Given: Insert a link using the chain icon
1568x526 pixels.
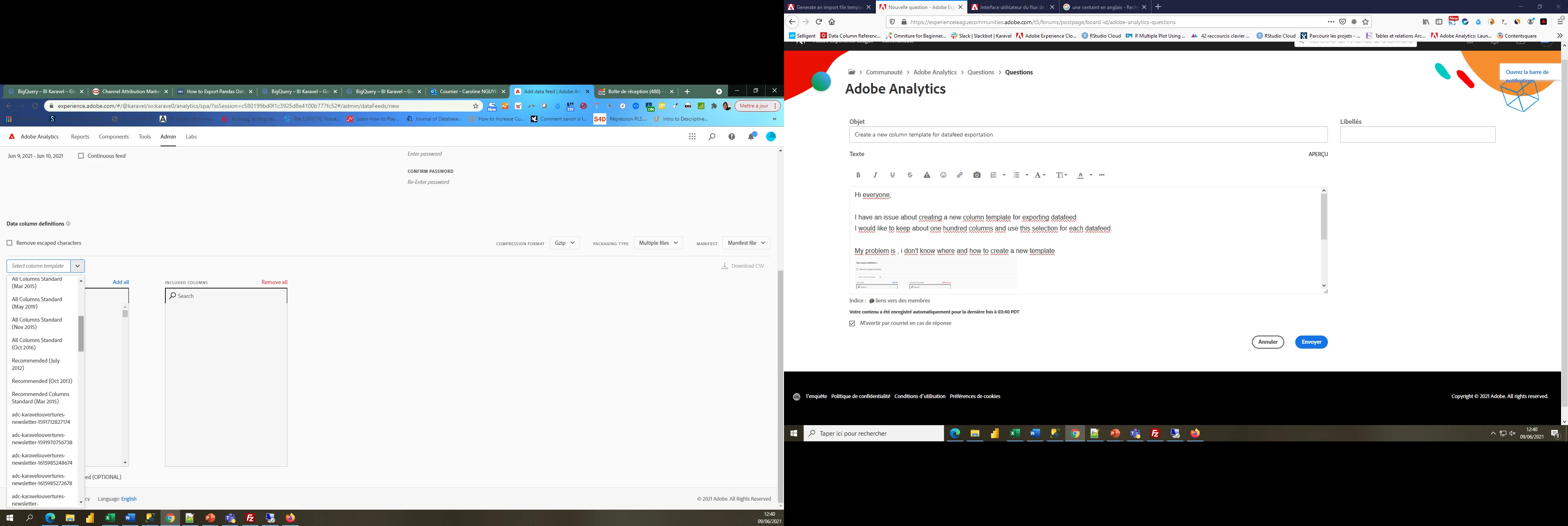Looking at the screenshot, I should coord(960,175).
